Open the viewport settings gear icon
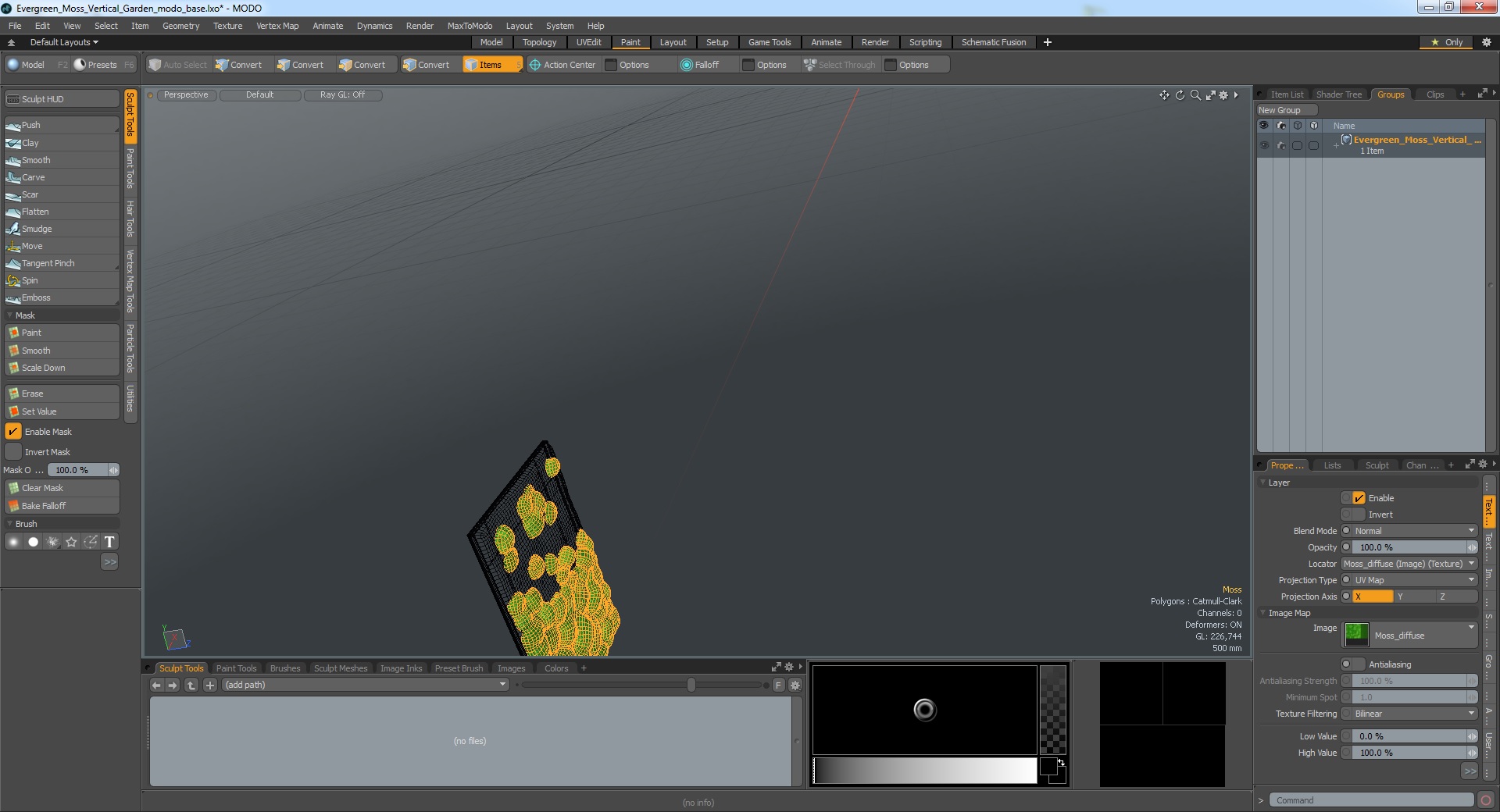 pos(1223,95)
